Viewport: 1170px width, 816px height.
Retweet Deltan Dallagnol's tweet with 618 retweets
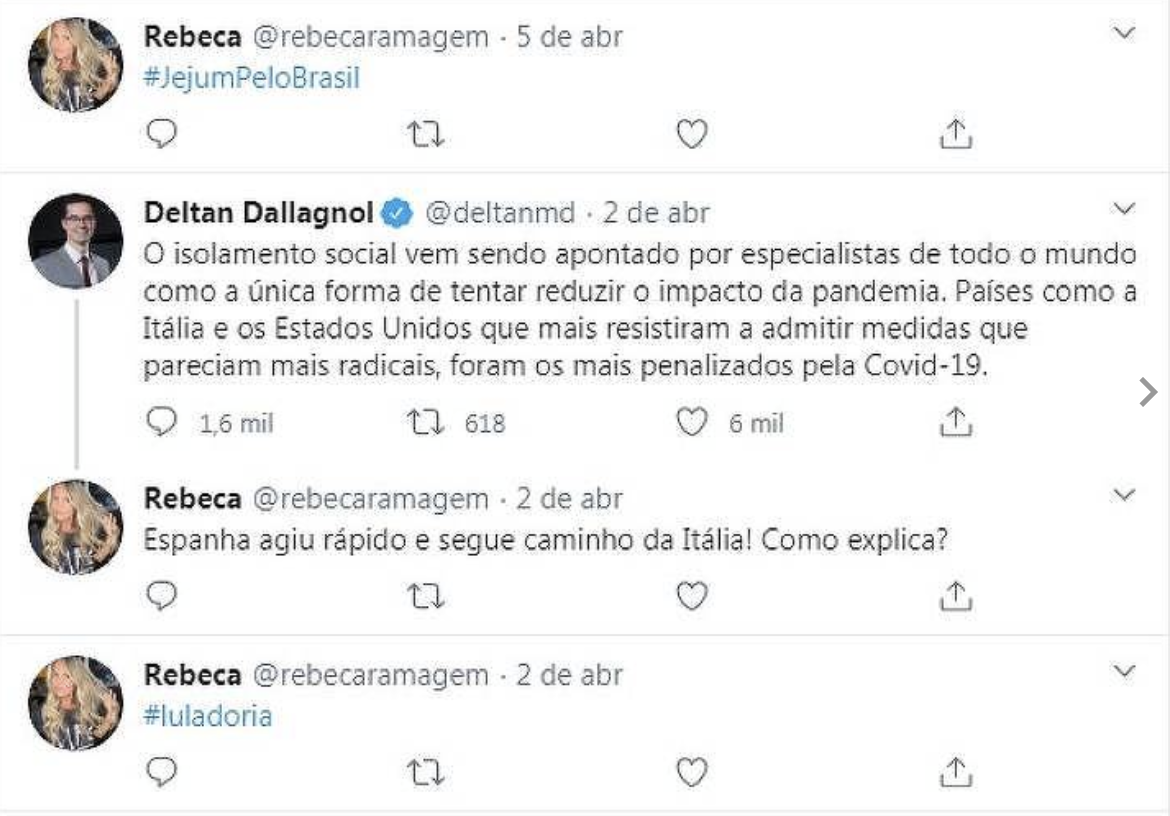pos(426,424)
